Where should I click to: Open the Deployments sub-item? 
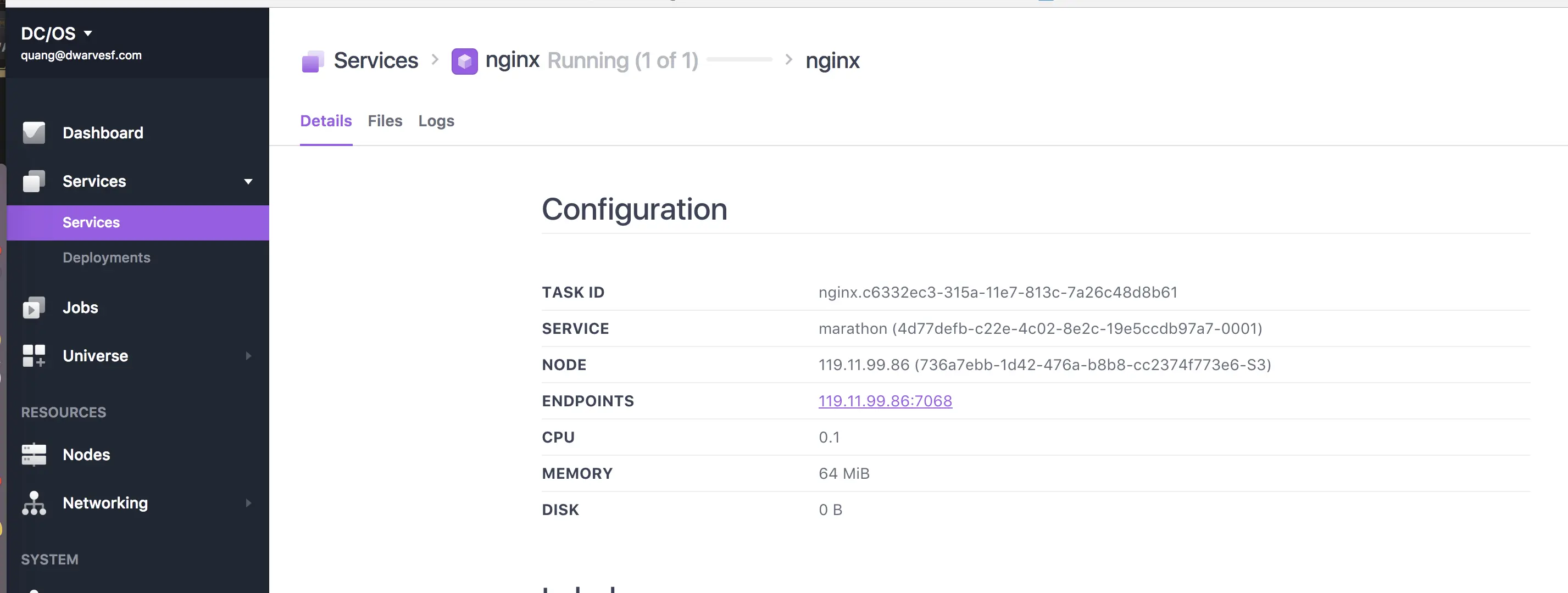pos(107,258)
